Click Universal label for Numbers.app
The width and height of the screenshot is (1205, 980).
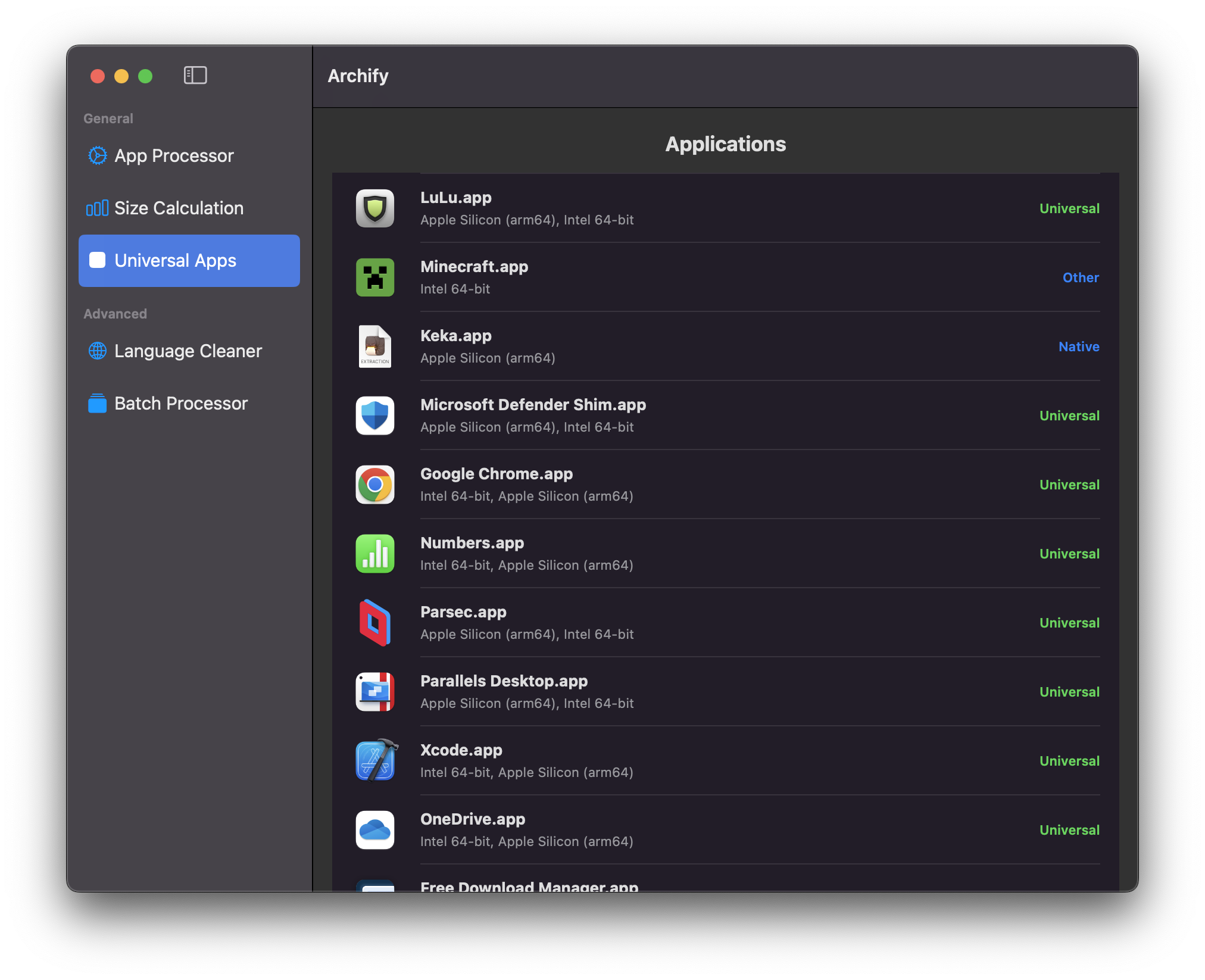click(1069, 554)
